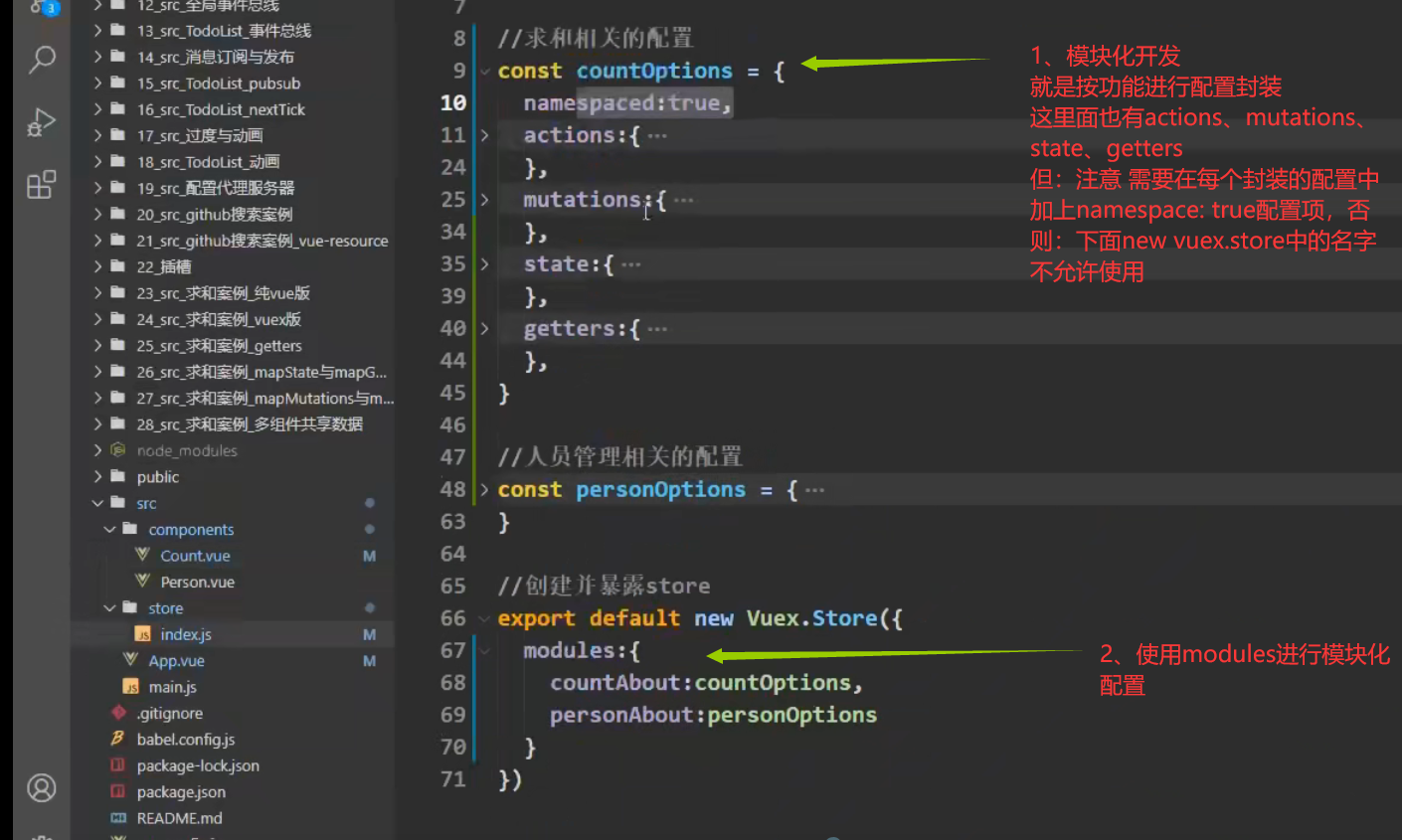Click the public folder icon

(118, 476)
